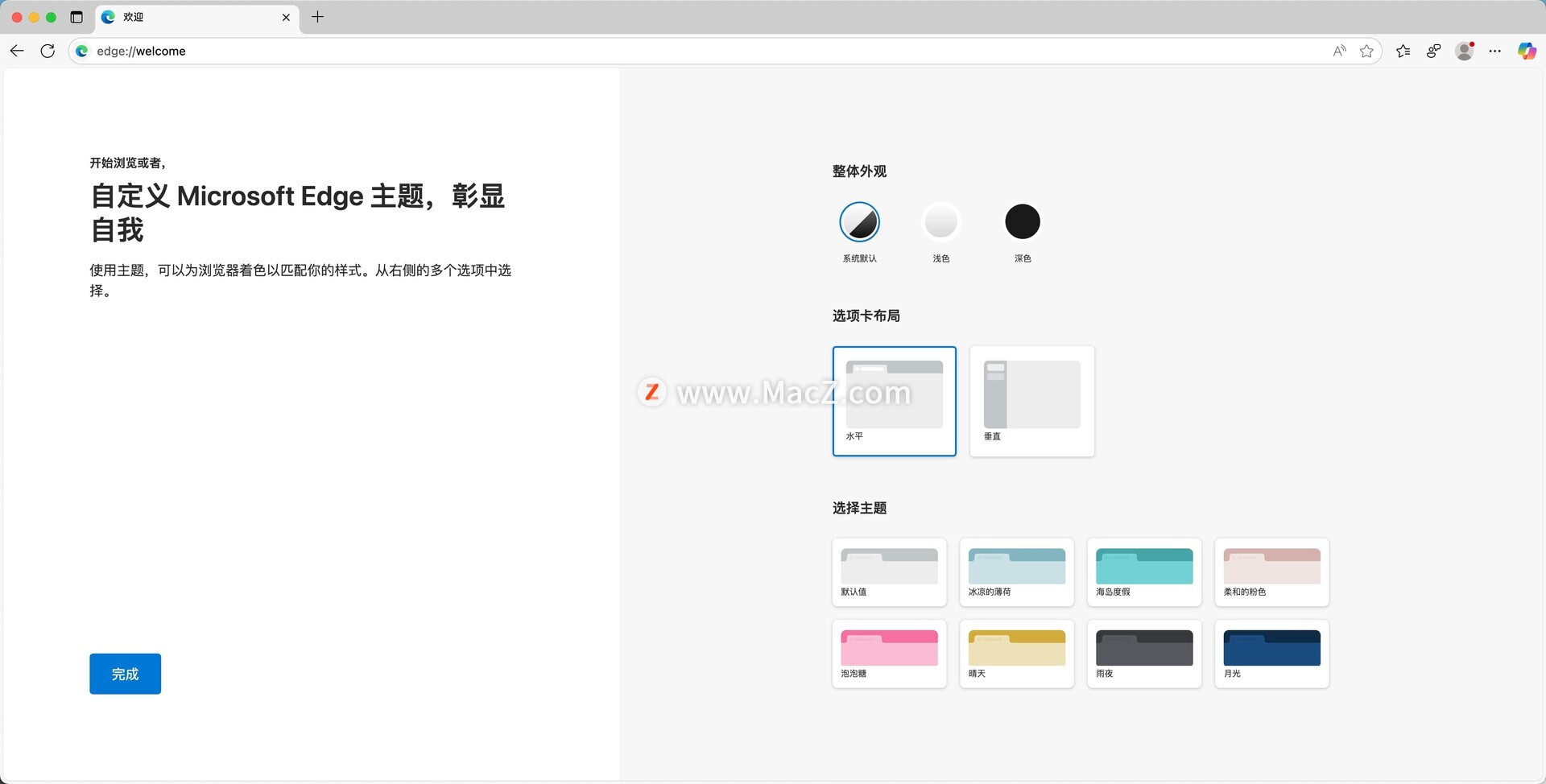The image size is (1546, 784).
Task: Click the user profile avatar icon
Action: (1464, 51)
